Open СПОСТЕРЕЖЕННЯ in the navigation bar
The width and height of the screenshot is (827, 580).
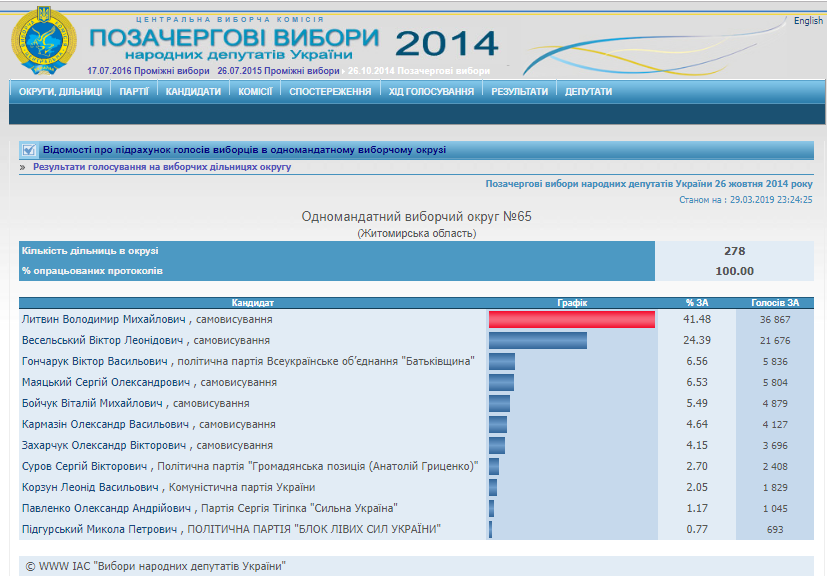point(330,92)
